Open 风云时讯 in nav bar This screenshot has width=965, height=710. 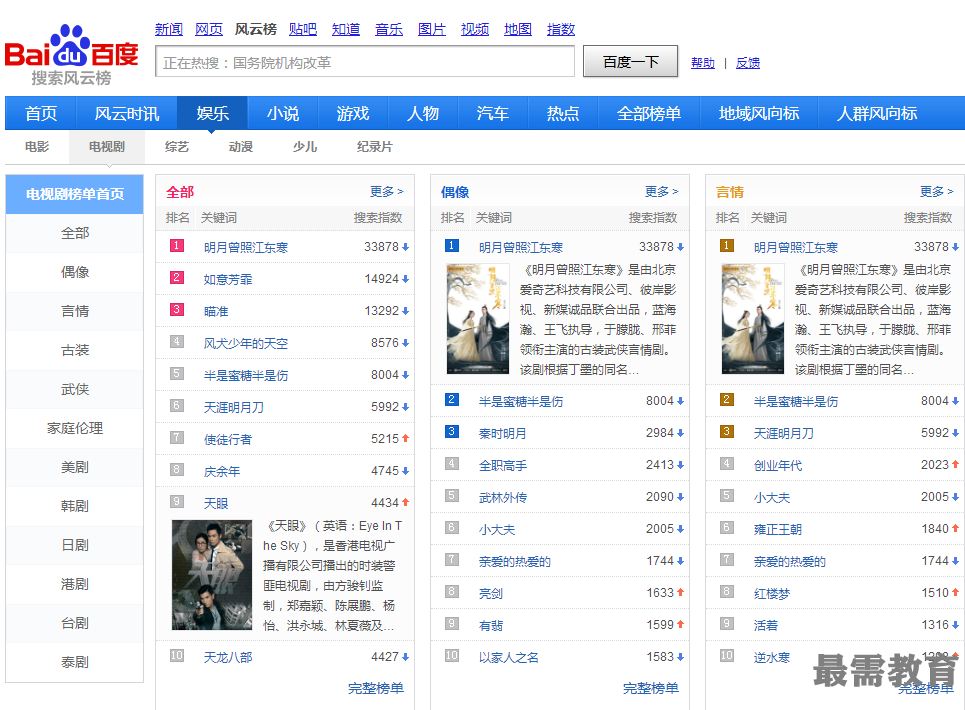point(127,113)
